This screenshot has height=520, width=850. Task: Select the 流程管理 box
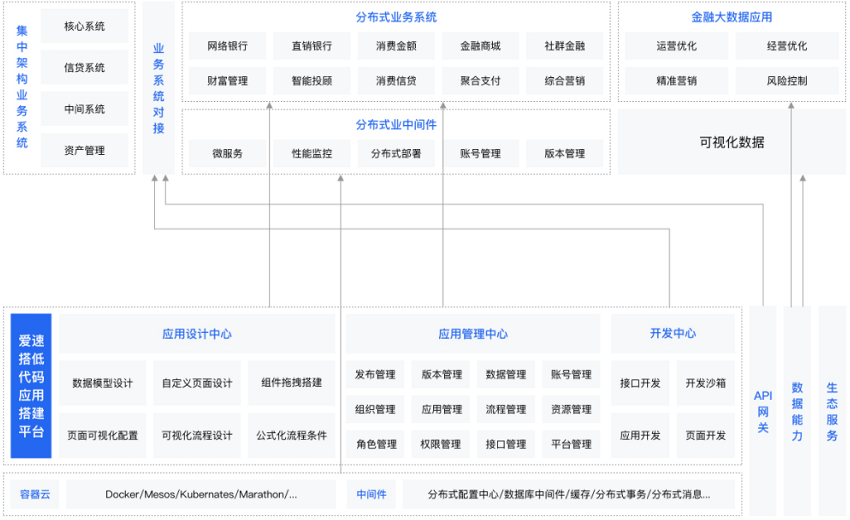click(x=506, y=409)
